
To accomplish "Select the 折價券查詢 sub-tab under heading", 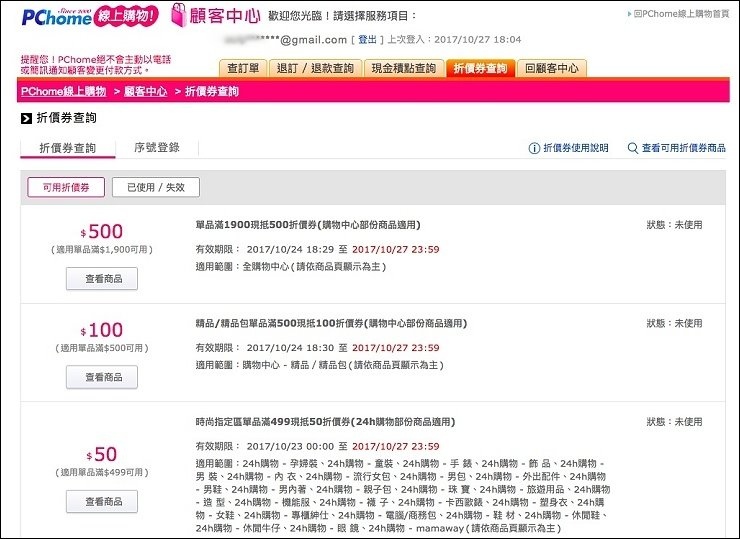I will pyautogui.click(x=67, y=148).
